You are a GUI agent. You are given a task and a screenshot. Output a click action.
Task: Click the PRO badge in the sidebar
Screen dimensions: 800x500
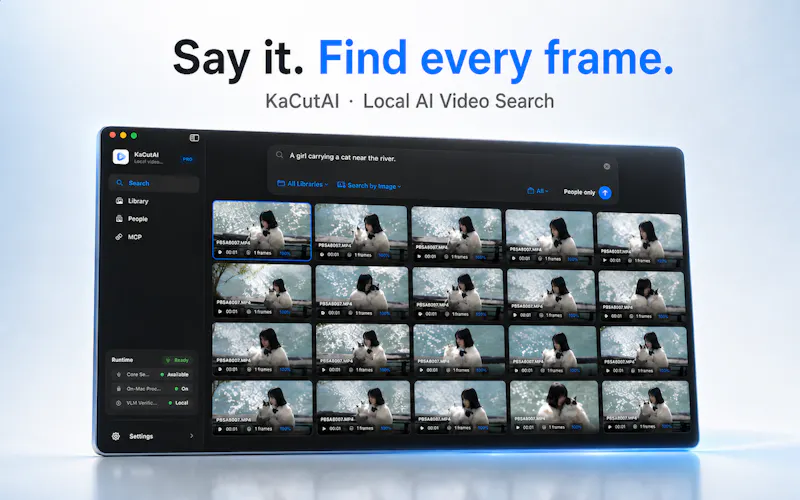pos(187,159)
